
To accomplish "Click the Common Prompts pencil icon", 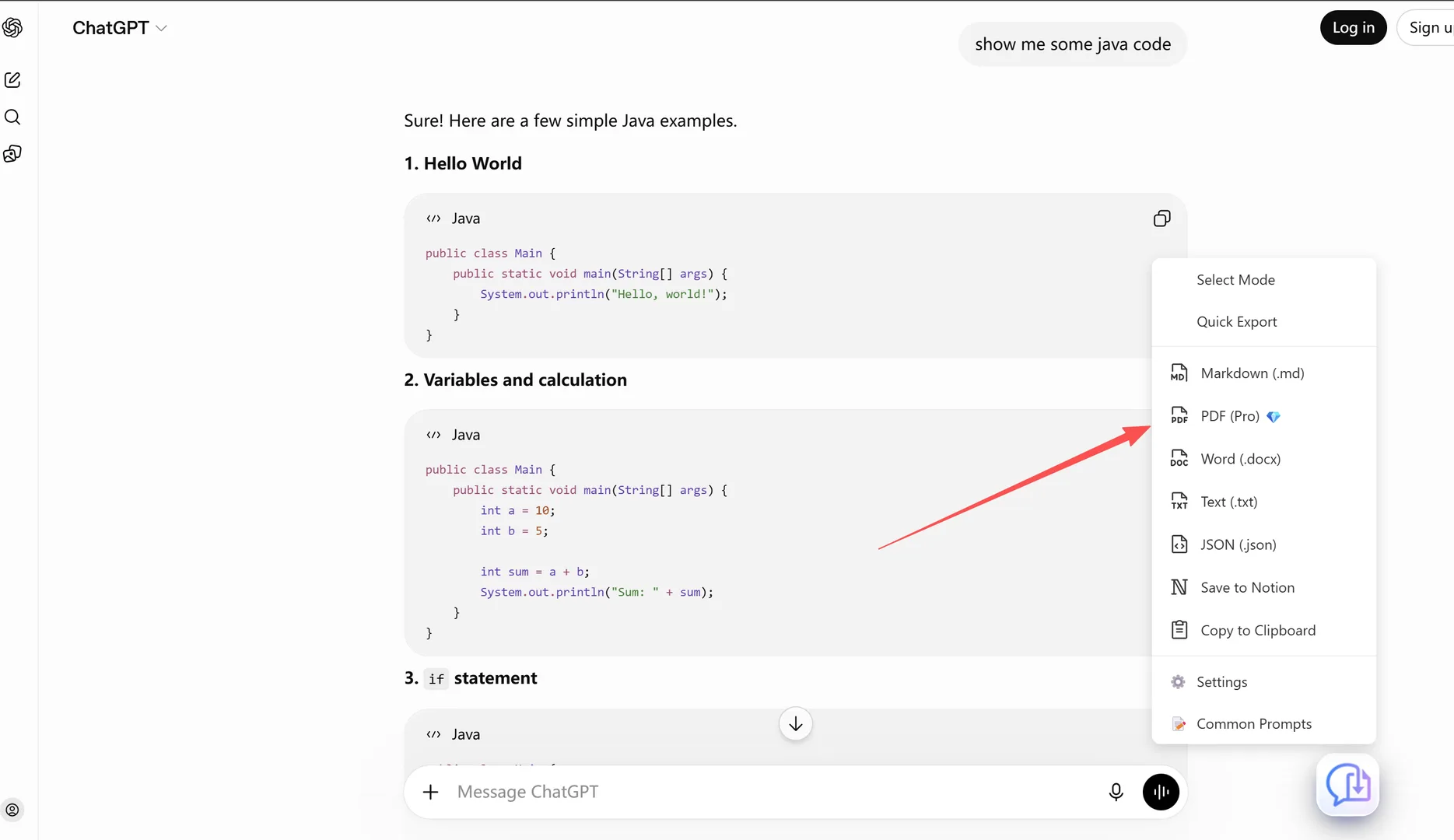I will click(1179, 724).
